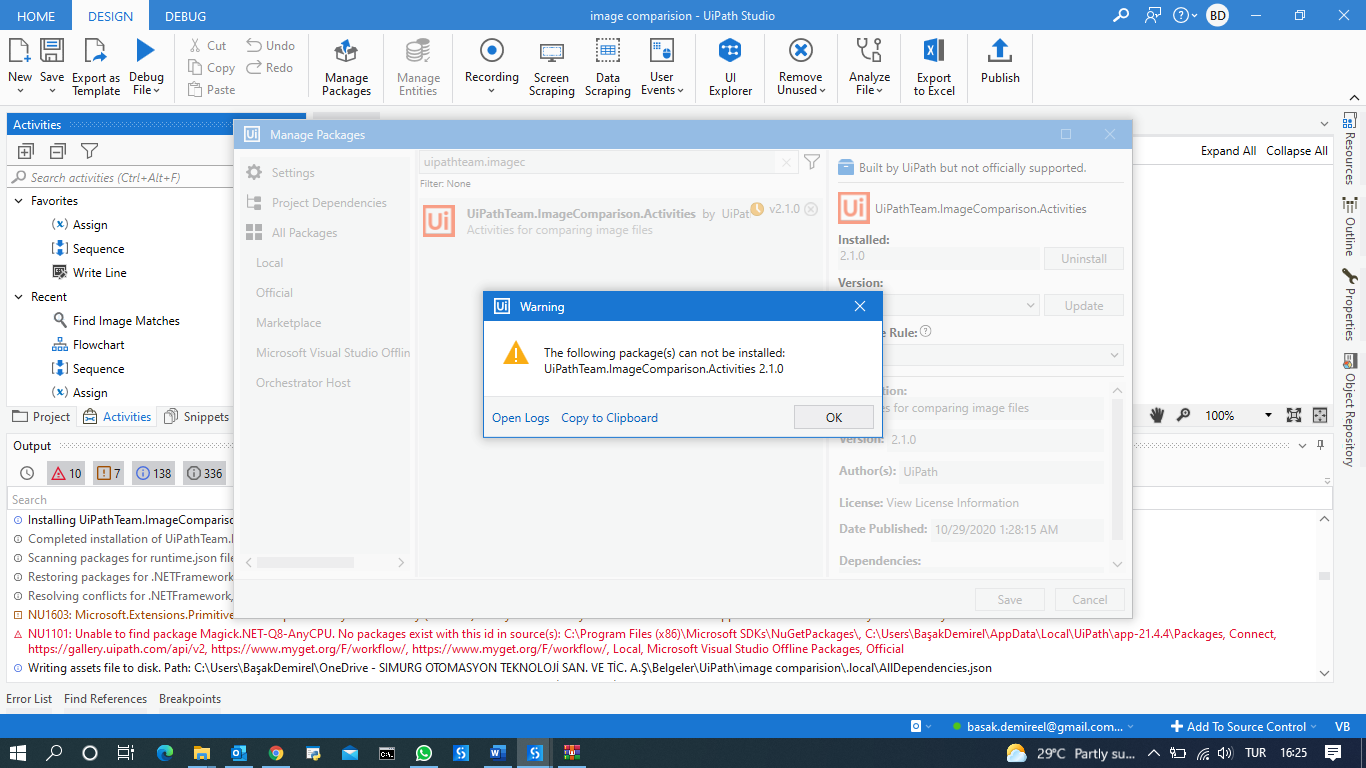1366x768 pixels.
Task: Open the Error List tab
Action: 29,699
